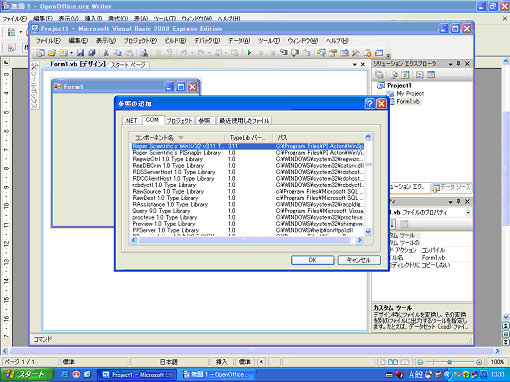The height and width of the screenshot is (382, 510).
Task: Select Preview 1.0 Type Library row
Action: point(248,224)
